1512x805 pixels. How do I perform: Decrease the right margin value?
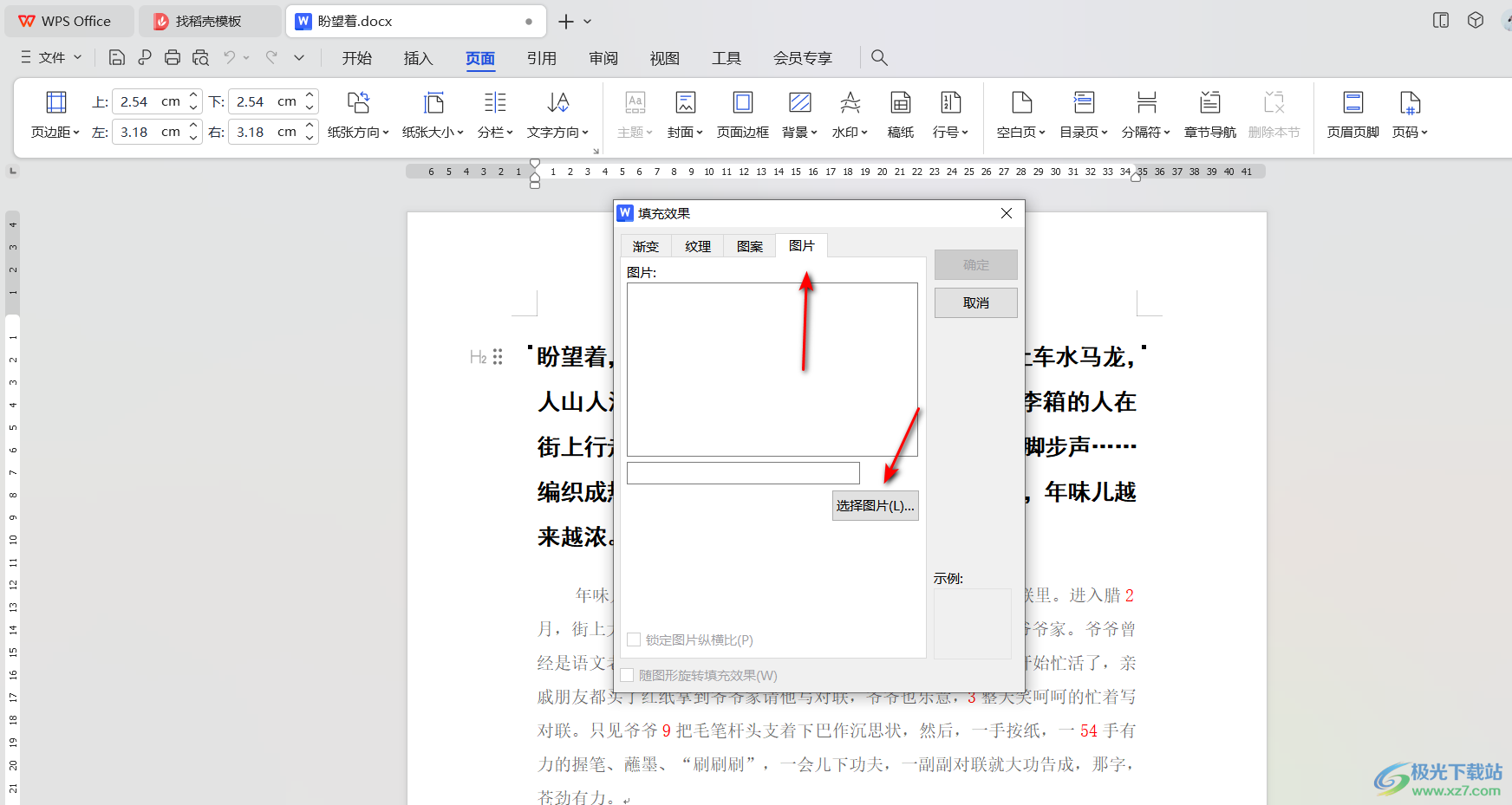[310, 138]
